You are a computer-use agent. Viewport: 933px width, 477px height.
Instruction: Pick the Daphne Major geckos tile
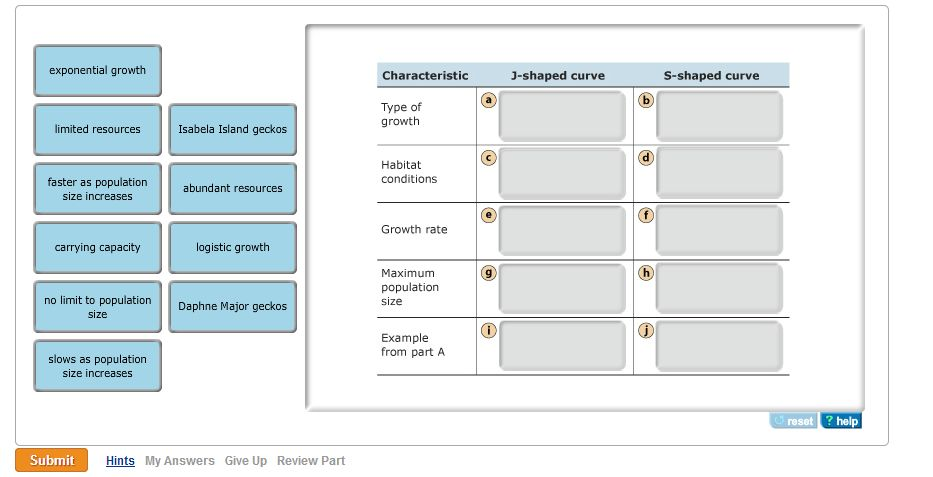233,306
